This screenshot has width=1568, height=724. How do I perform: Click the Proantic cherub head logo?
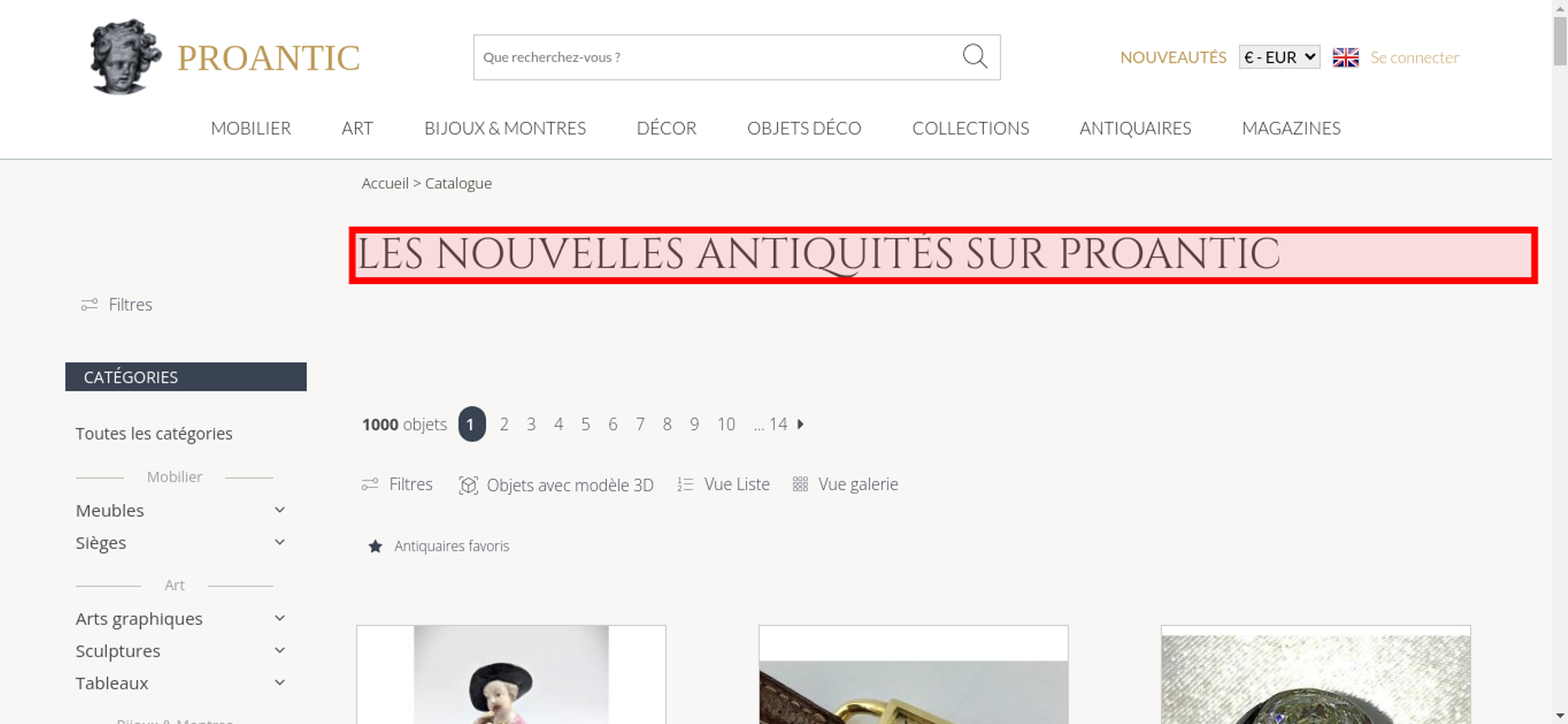pyautogui.click(x=125, y=56)
